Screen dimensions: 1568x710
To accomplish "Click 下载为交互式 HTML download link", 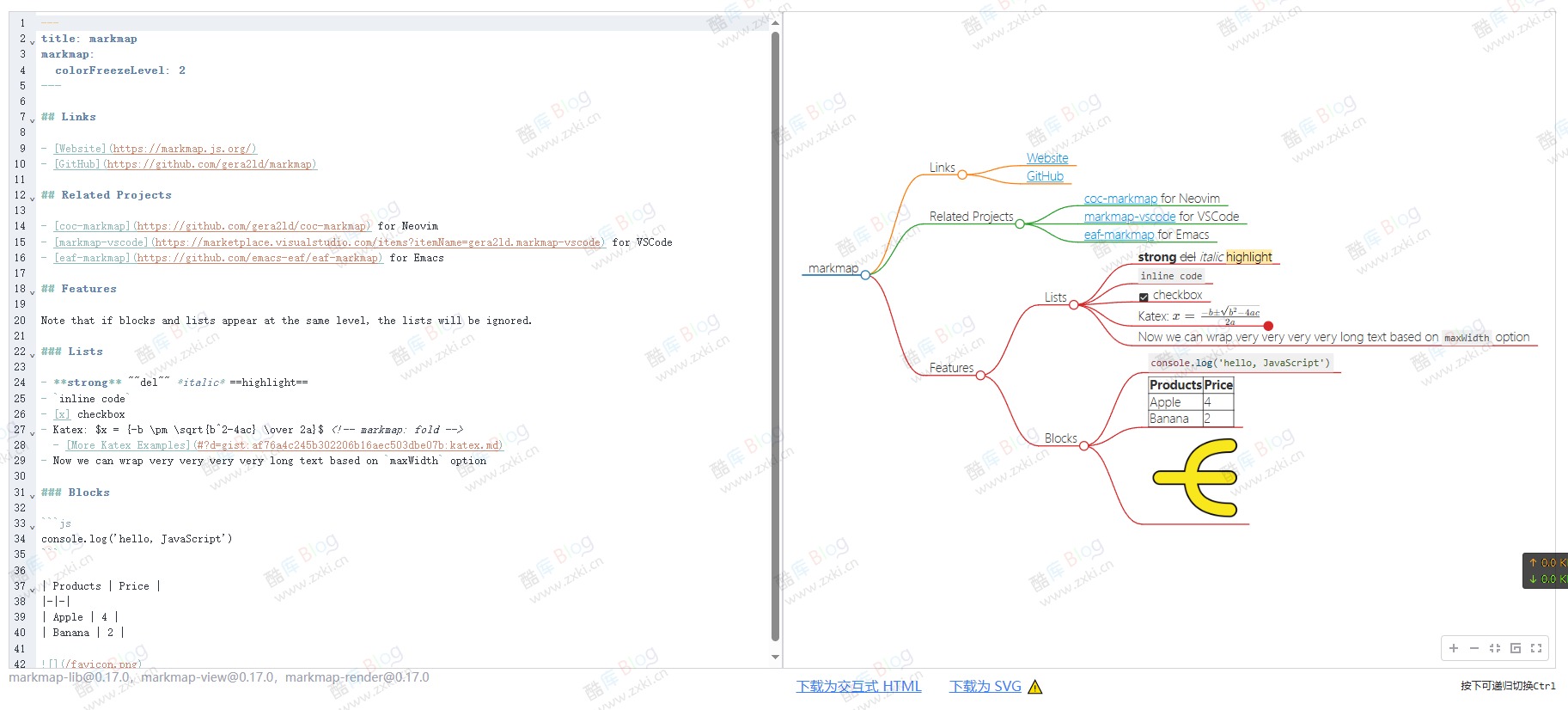I will [x=858, y=686].
